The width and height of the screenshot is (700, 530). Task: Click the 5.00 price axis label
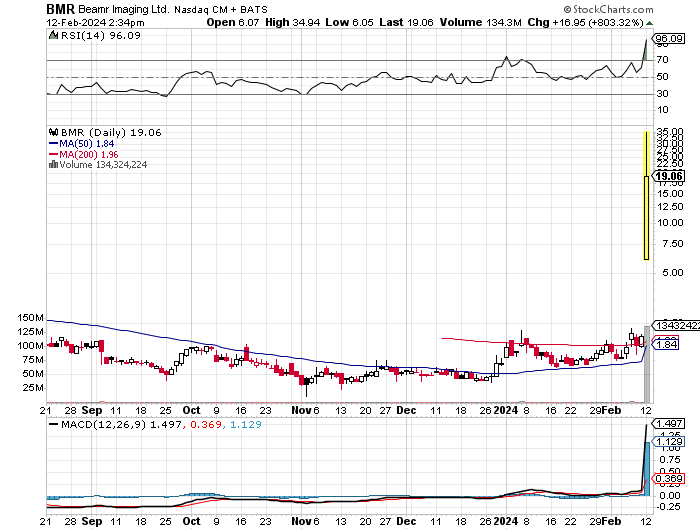pyautogui.click(x=673, y=272)
